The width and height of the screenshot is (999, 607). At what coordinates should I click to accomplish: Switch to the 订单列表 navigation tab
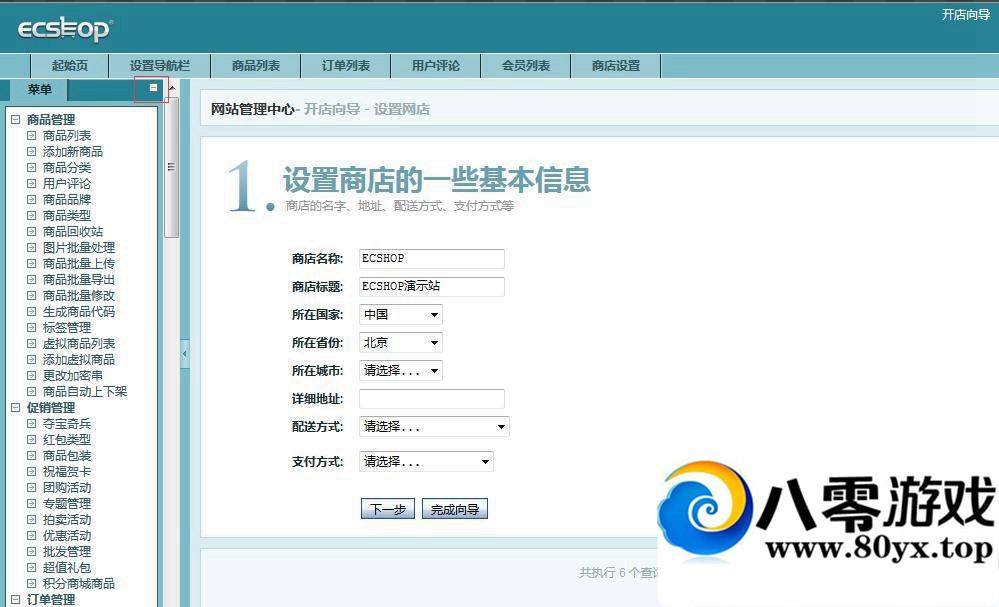(346, 66)
